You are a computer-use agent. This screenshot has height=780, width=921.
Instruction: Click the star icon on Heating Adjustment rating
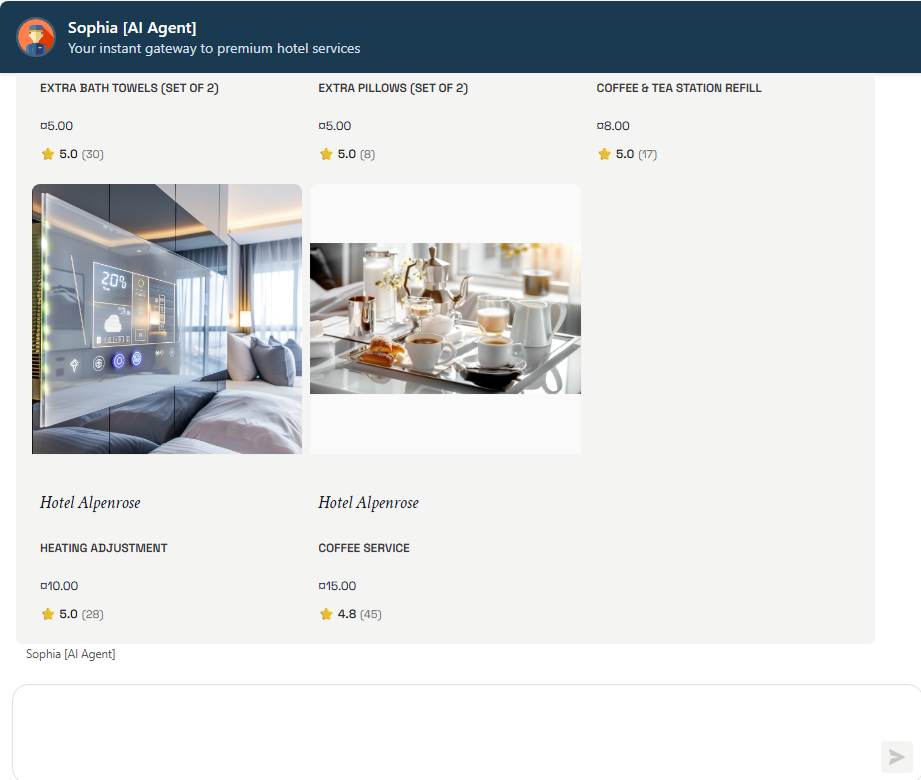click(x=46, y=613)
